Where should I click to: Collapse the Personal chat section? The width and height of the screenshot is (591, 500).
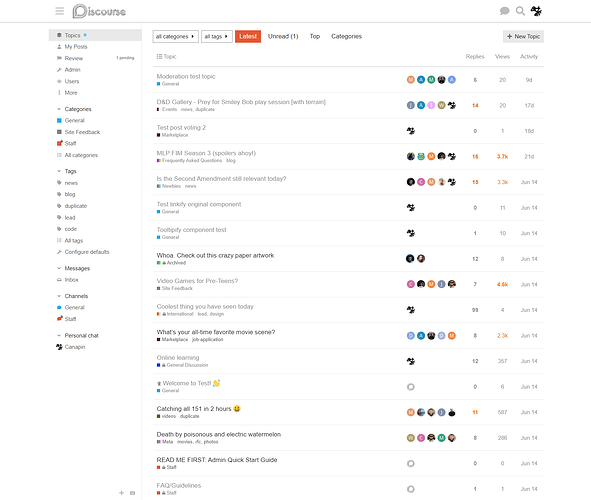tap(81, 335)
